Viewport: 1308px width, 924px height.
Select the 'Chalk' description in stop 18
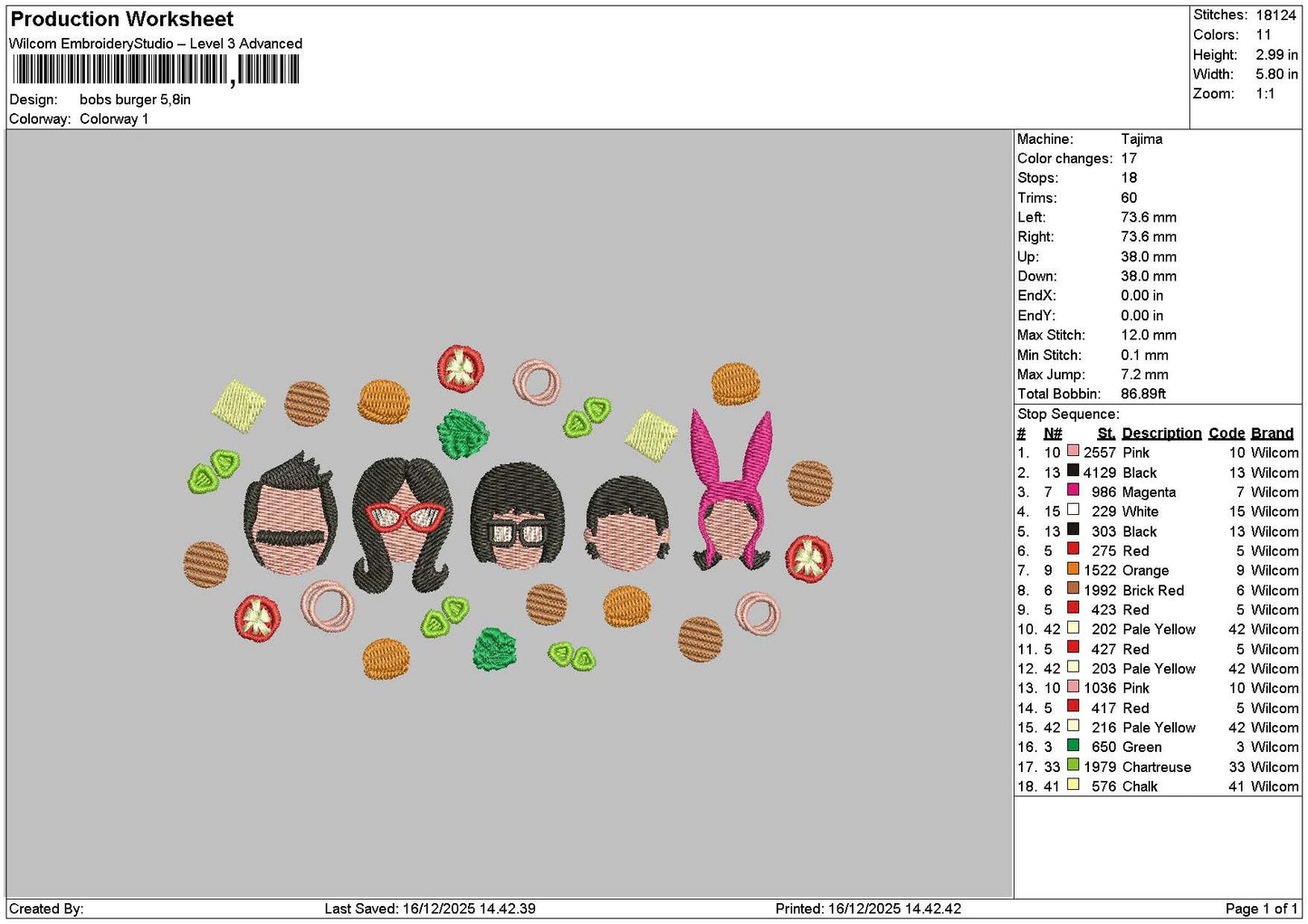1140,786
